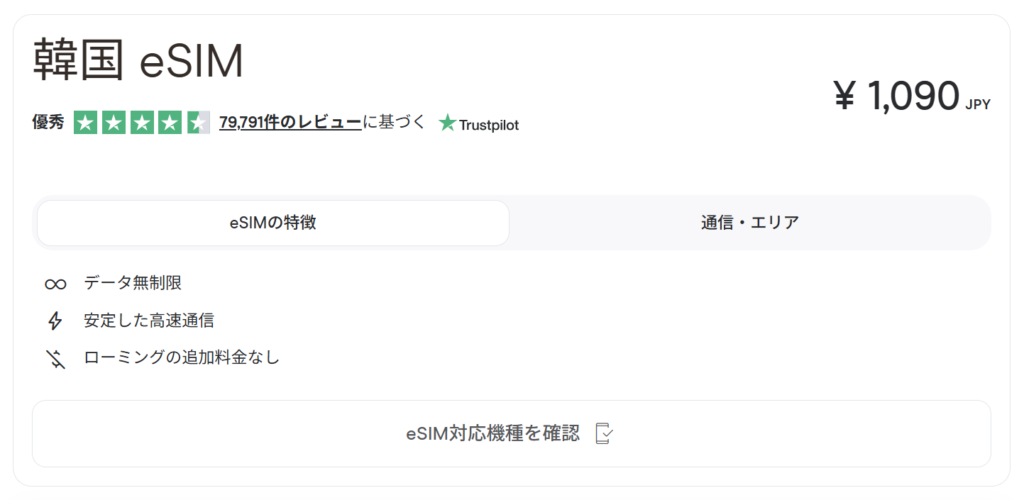Click the first green rating star
This screenshot has width=1024, height=500.
[85, 123]
